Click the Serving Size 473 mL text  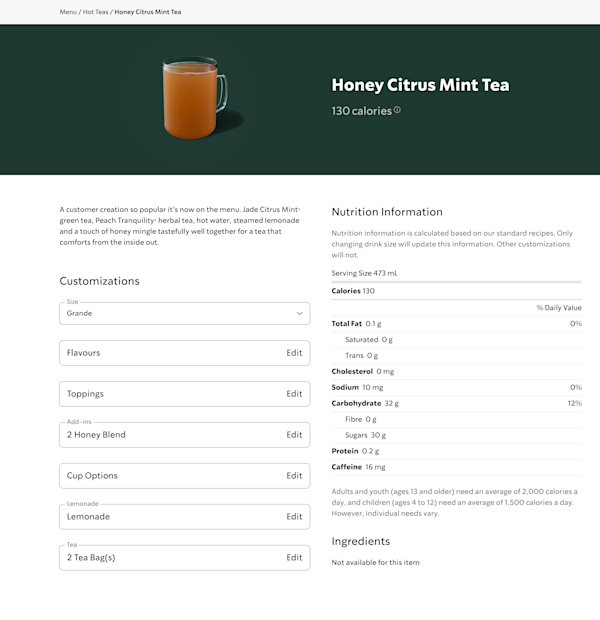click(365, 273)
